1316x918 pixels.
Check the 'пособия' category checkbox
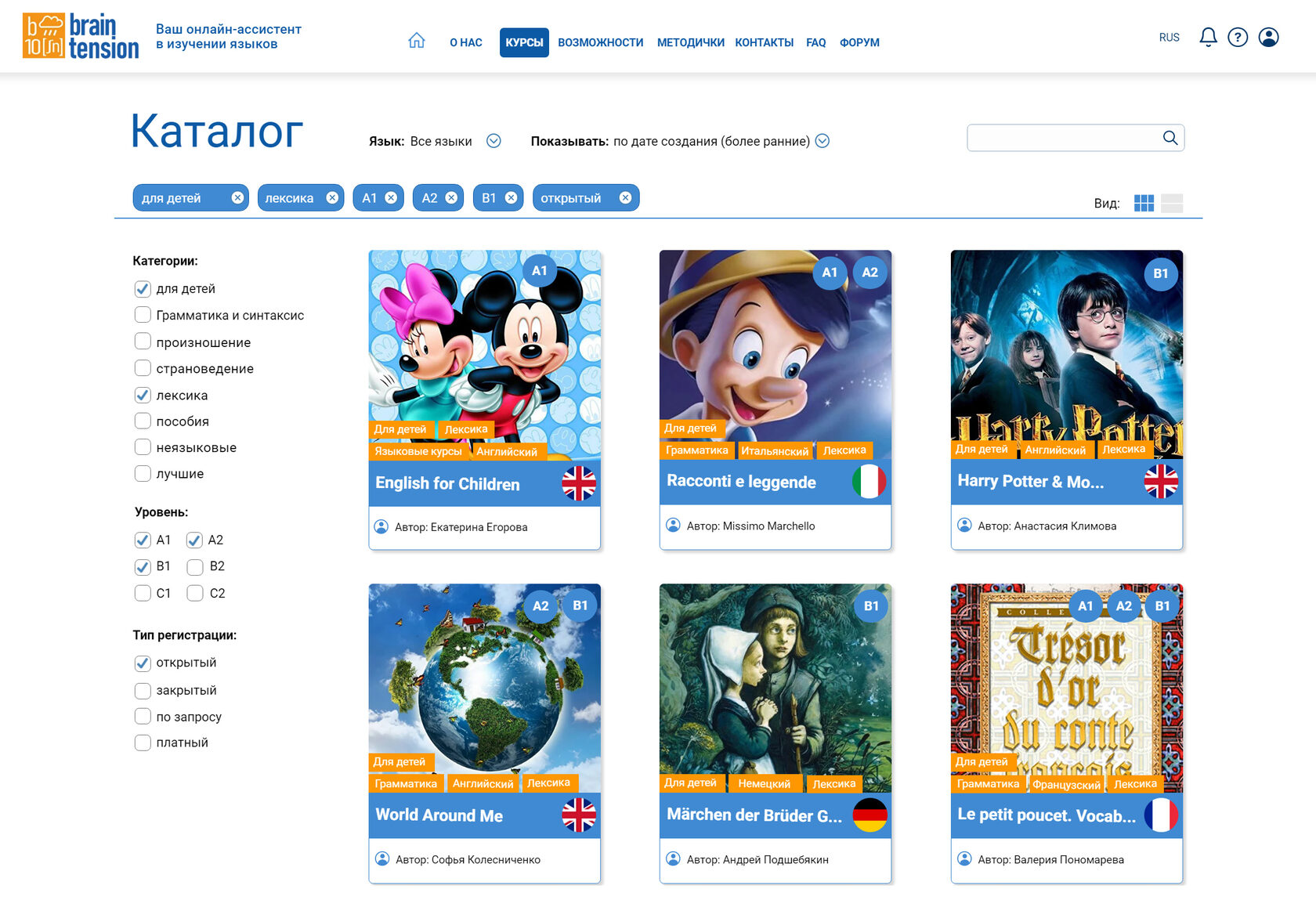pos(143,421)
